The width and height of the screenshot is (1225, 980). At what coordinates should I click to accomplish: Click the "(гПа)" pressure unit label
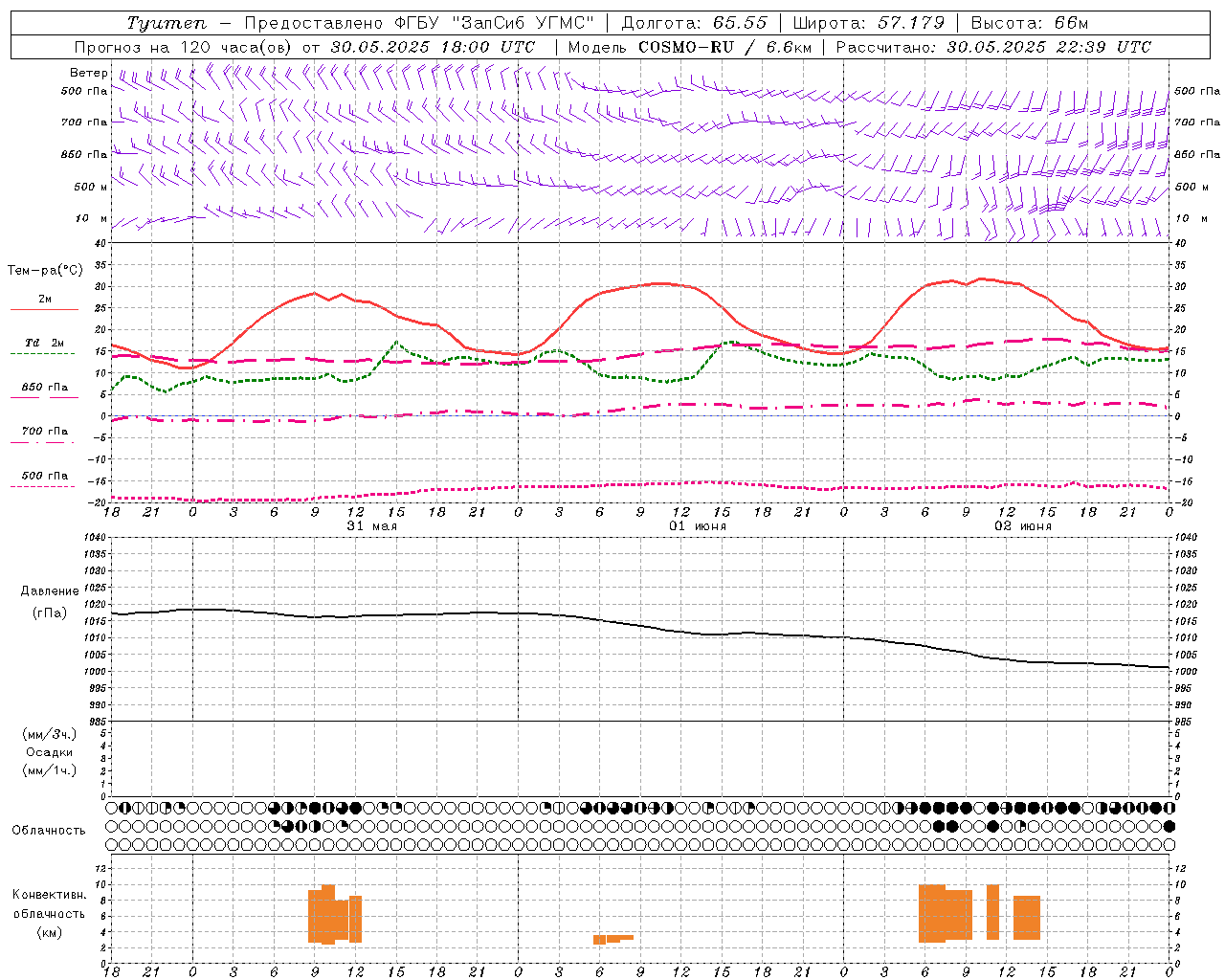tap(50, 612)
